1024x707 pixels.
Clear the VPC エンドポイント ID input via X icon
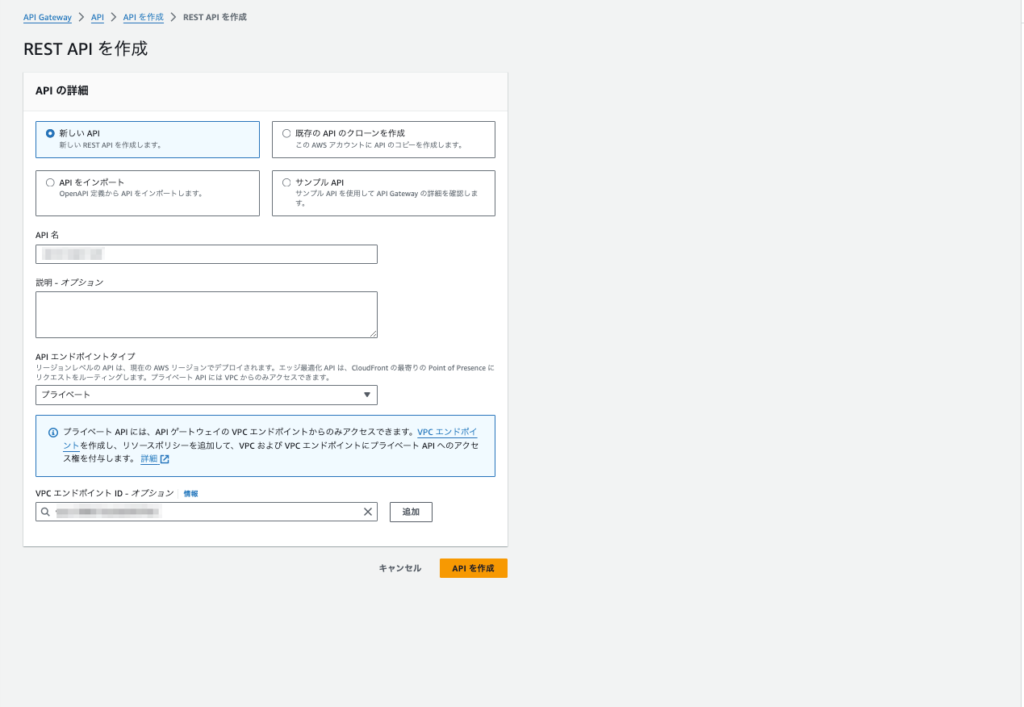[x=367, y=510]
